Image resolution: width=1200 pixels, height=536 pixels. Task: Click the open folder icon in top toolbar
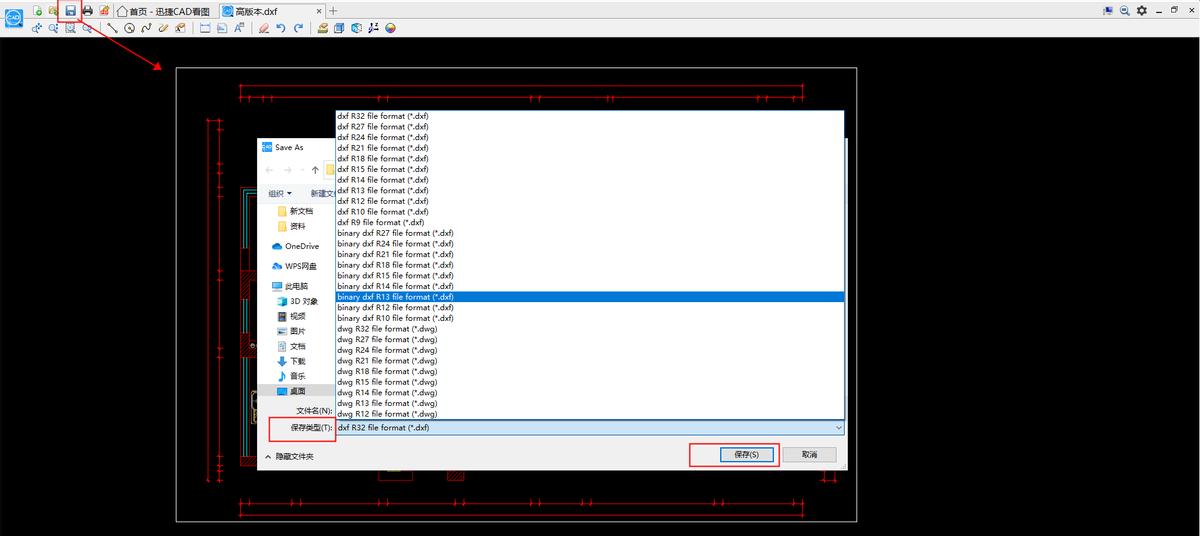pyautogui.click(x=53, y=10)
